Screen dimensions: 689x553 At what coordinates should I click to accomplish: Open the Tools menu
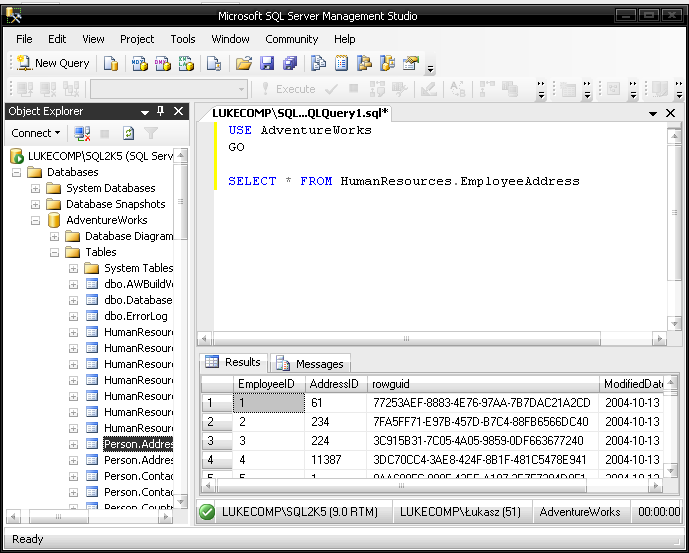coord(183,39)
